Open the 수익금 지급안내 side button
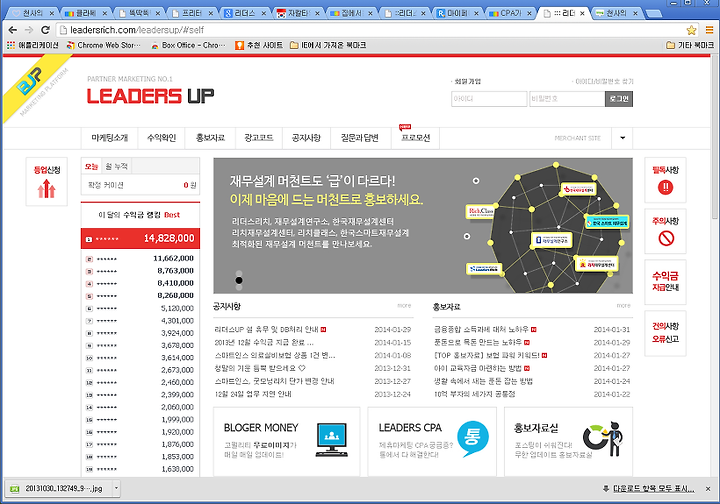 (x=665, y=281)
